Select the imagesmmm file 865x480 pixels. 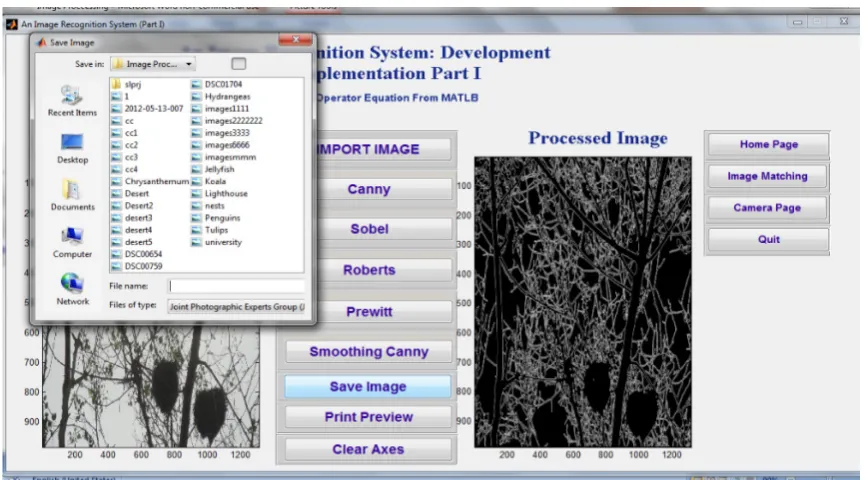click(x=224, y=157)
